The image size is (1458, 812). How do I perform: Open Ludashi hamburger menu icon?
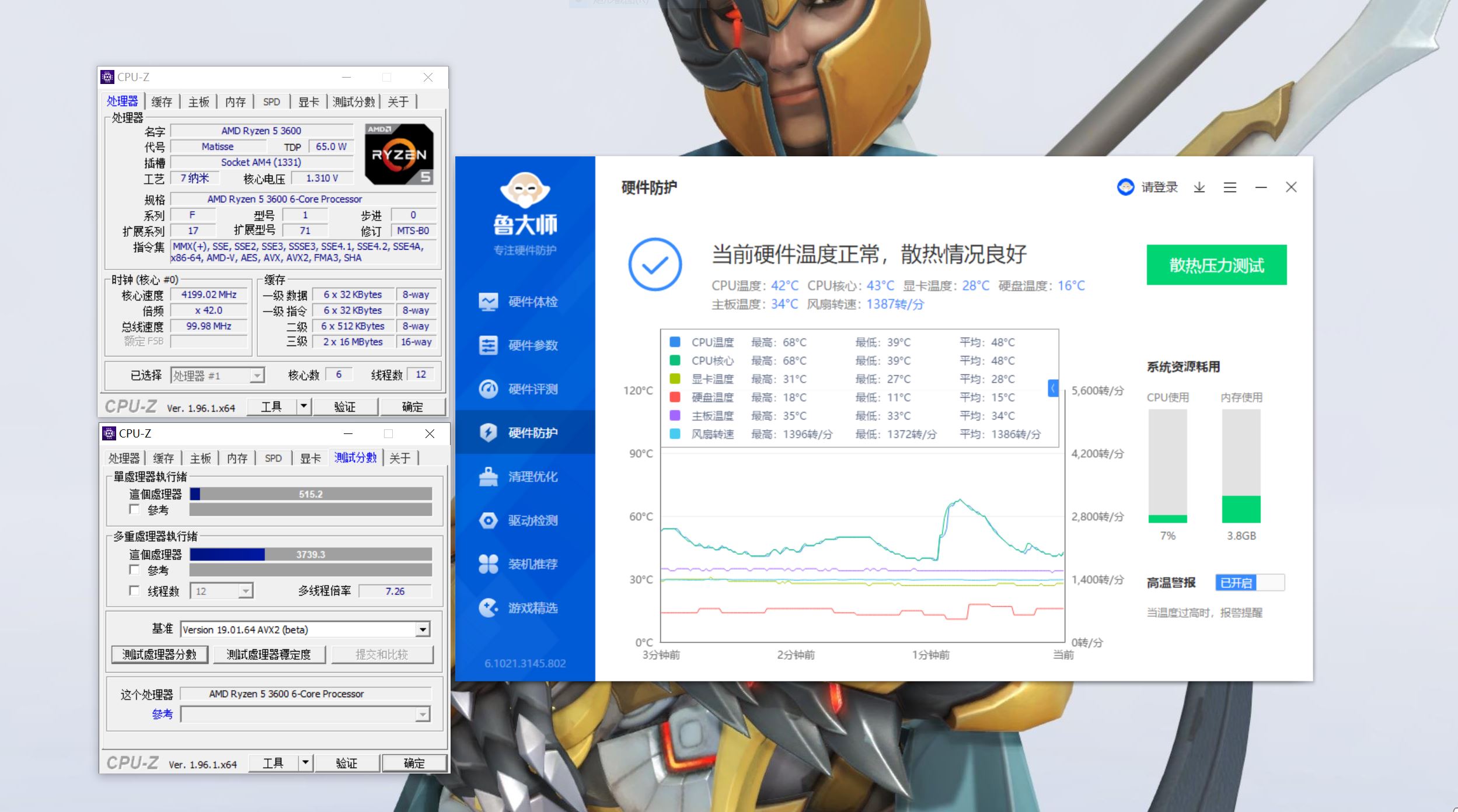point(1230,187)
